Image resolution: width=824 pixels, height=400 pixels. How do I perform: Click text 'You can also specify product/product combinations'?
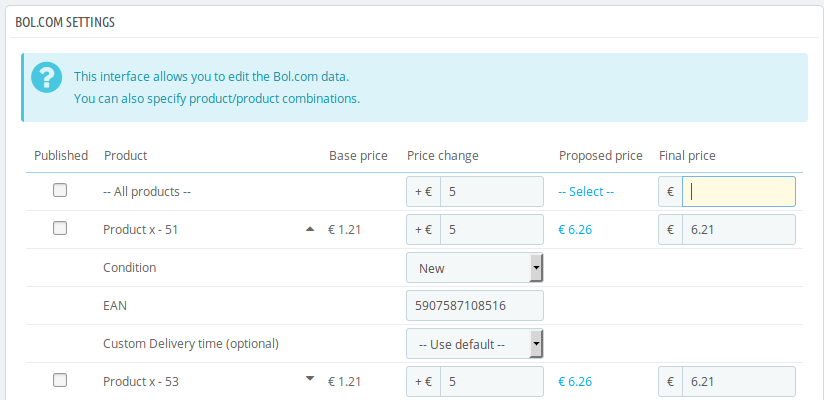coord(216,99)
